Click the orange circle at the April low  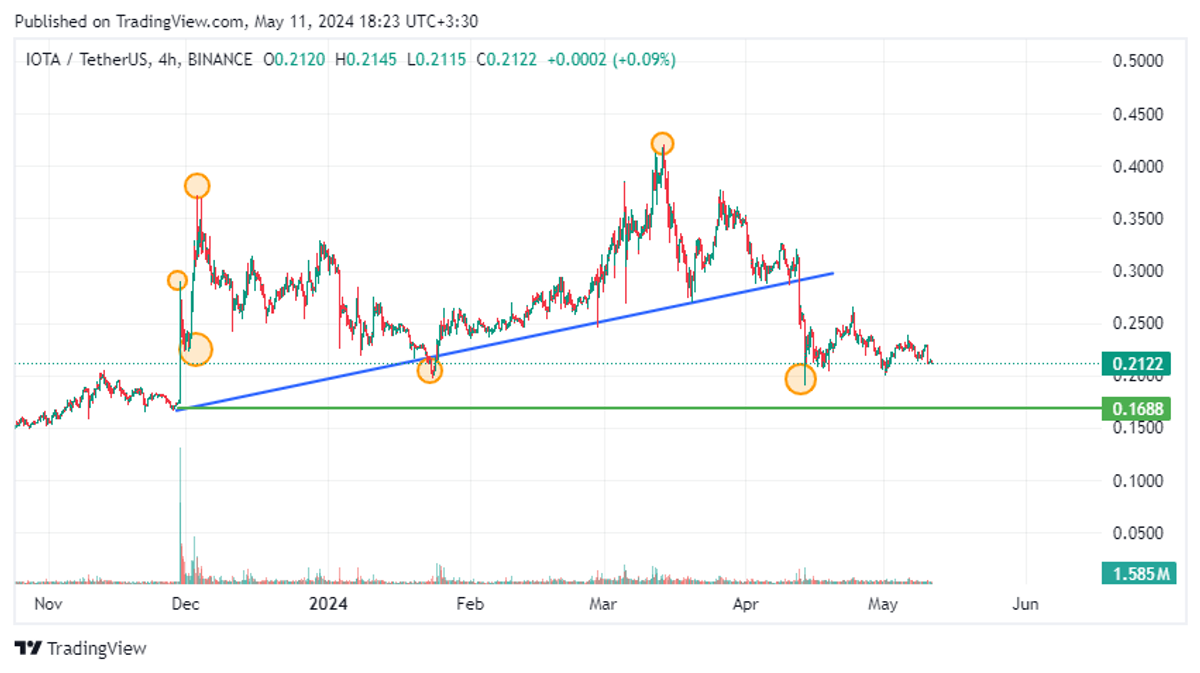tap(801, 379)
